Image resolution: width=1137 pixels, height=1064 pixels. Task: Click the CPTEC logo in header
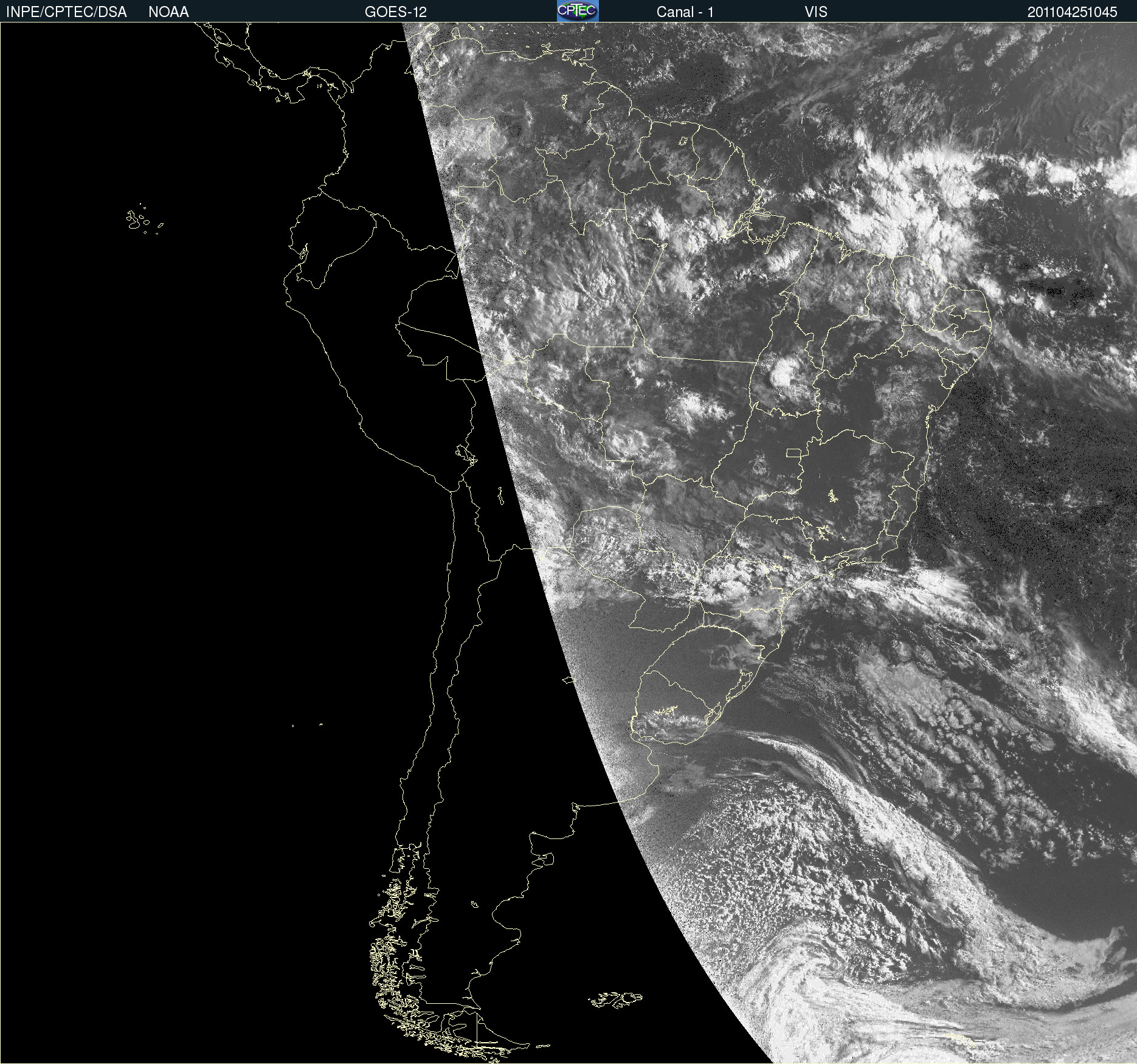click(x=578, y=11)
